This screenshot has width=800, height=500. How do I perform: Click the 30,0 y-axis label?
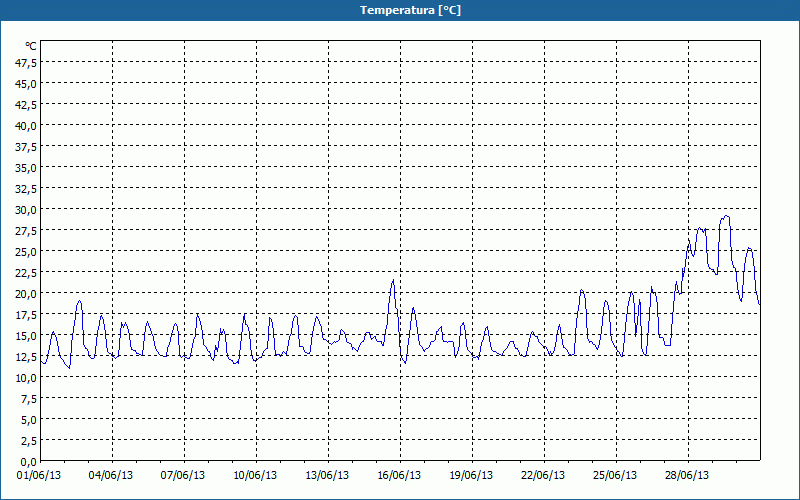point(26,210)
